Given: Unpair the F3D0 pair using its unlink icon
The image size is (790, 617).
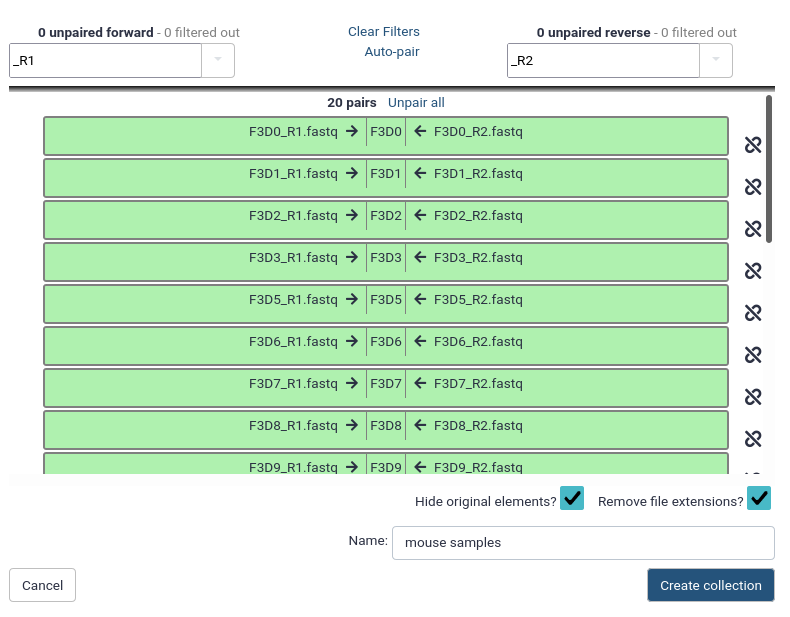Looking at the screenshot, I should [x=753, y=145].
